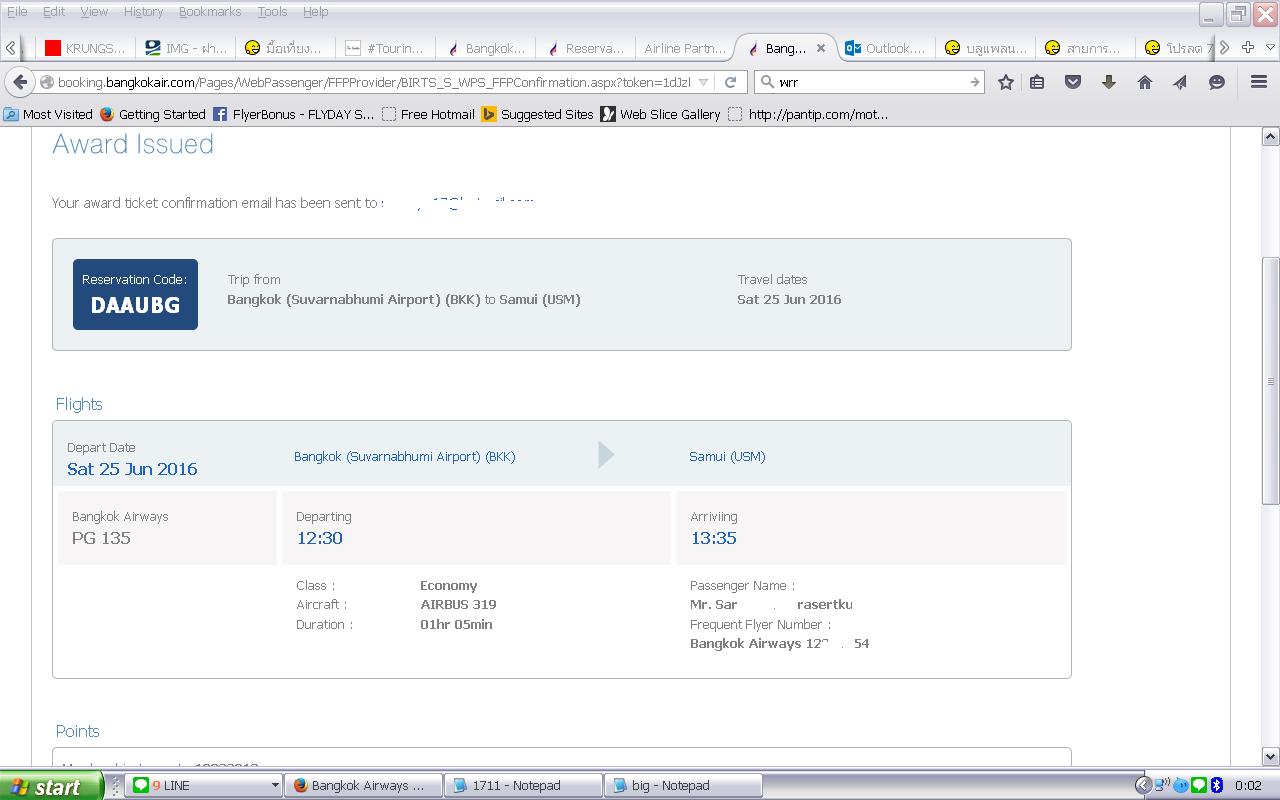Open URL history dropdown in address bar

pos(703,82)
